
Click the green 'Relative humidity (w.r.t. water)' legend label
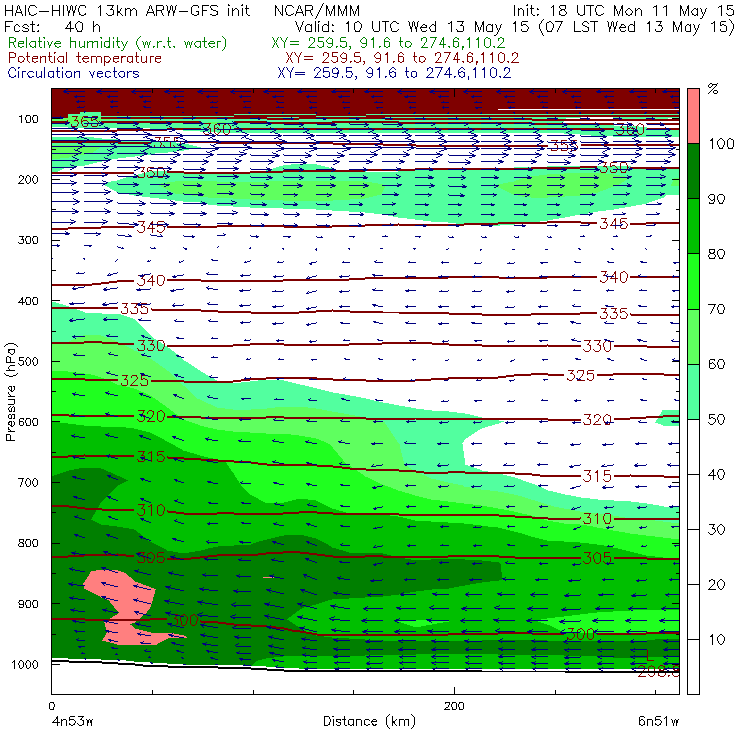point(118,43)
